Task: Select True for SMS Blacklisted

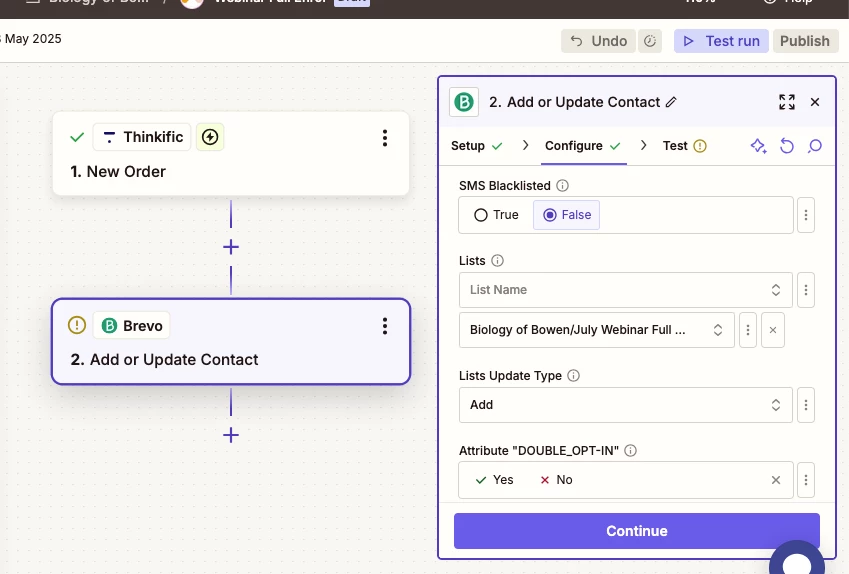Action: point(496,215)
